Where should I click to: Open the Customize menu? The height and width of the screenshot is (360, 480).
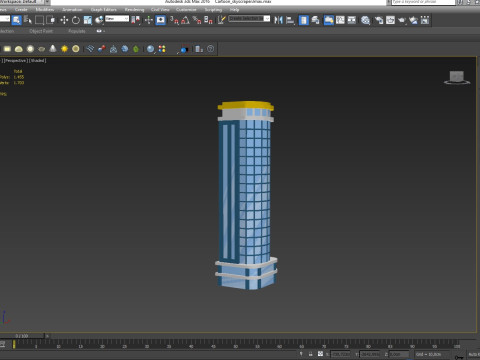pyautogui.click(x=186, y=9)
